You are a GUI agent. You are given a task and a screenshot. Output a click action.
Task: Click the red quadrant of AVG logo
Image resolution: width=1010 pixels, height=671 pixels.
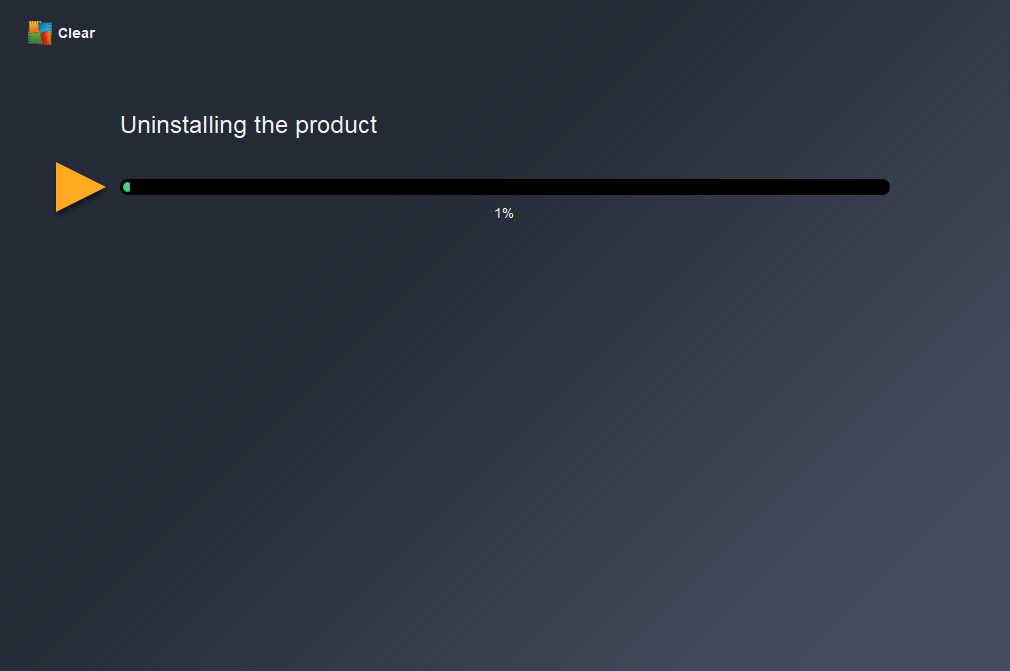[45, 39]
